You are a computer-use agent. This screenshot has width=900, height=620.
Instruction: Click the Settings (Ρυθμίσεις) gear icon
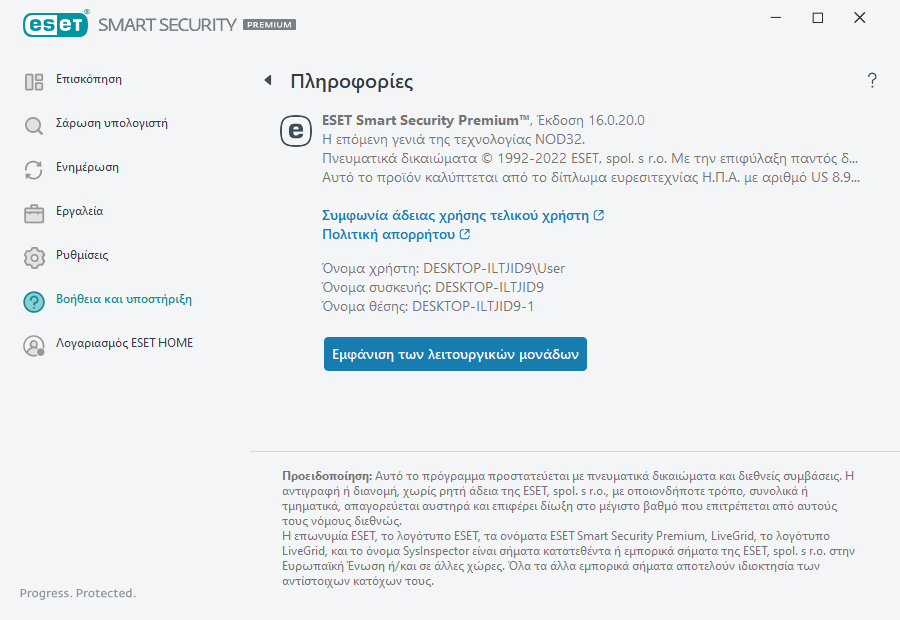(34, 258)
